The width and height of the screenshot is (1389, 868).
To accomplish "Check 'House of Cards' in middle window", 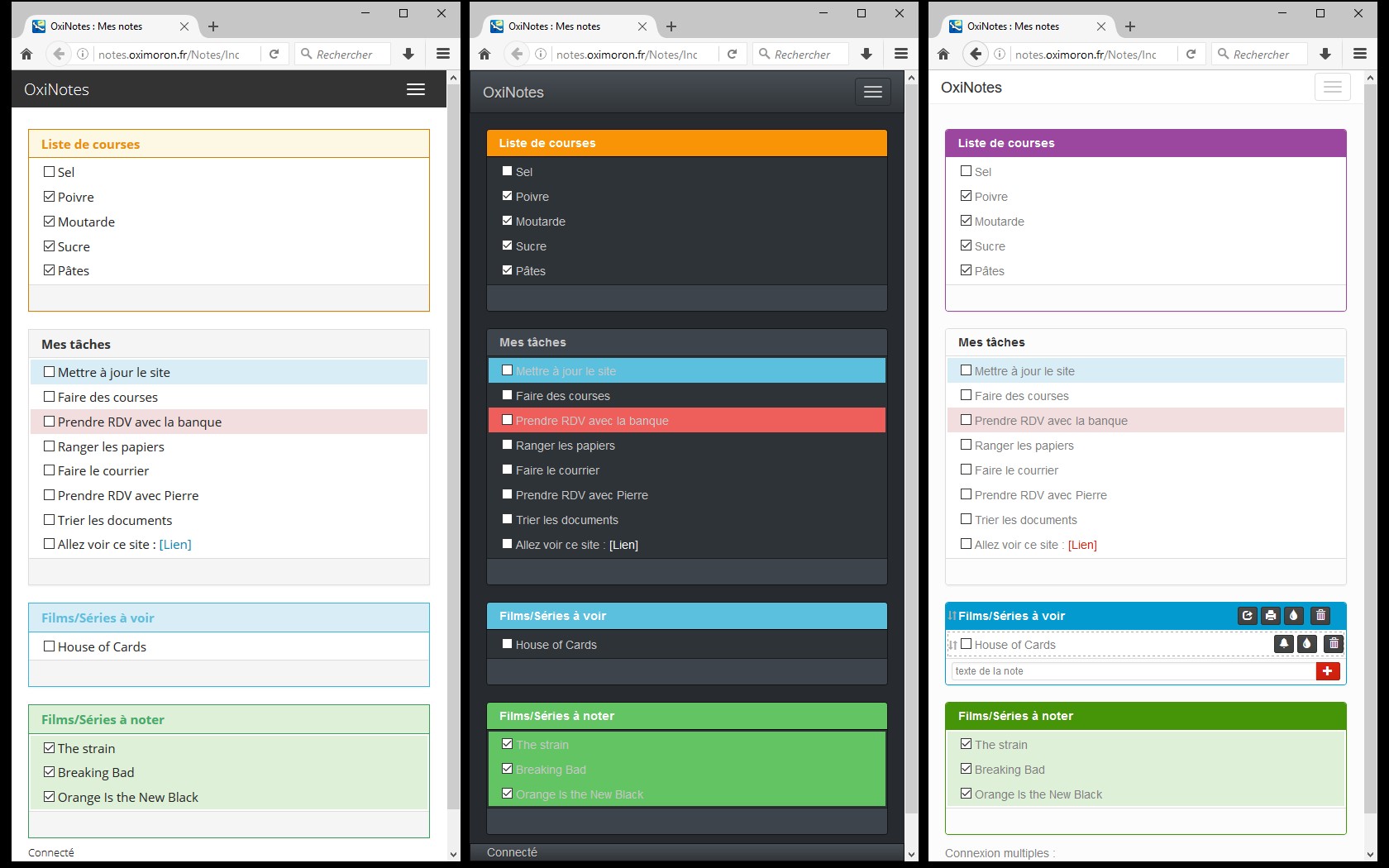I will [507, 644].
